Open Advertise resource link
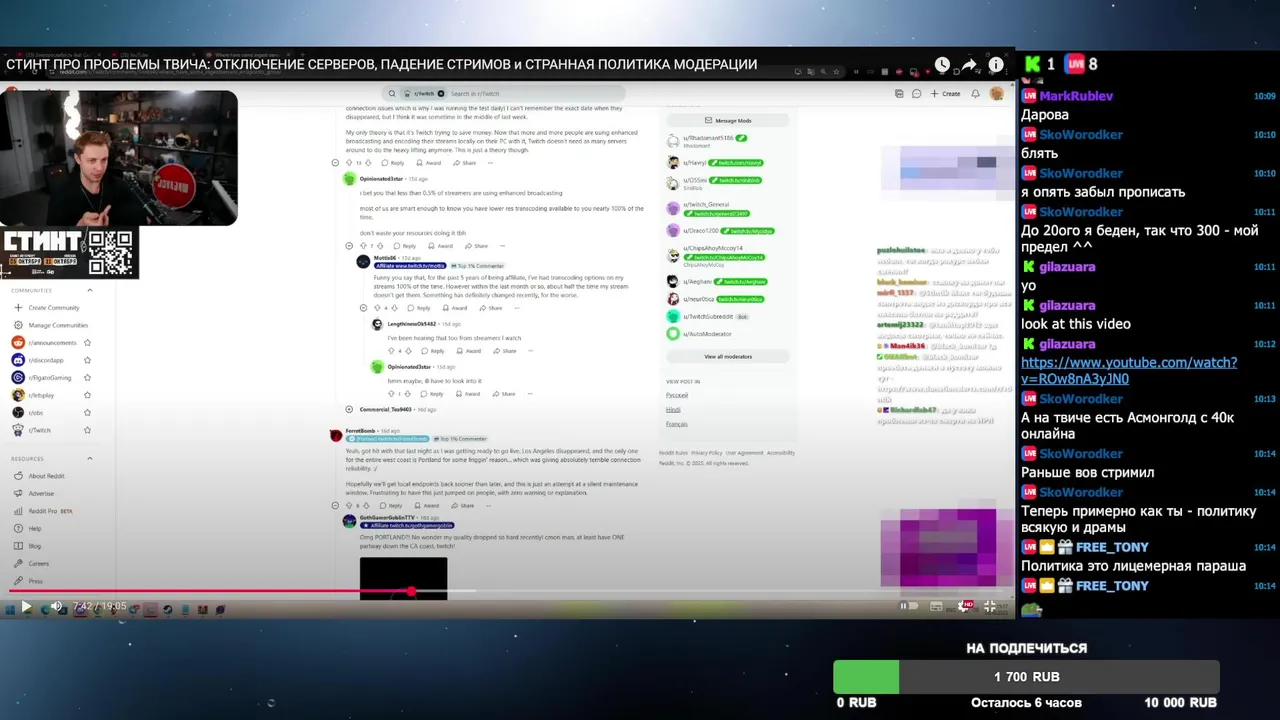Viewport: 1280px width, 720px height. click(34, 493)
